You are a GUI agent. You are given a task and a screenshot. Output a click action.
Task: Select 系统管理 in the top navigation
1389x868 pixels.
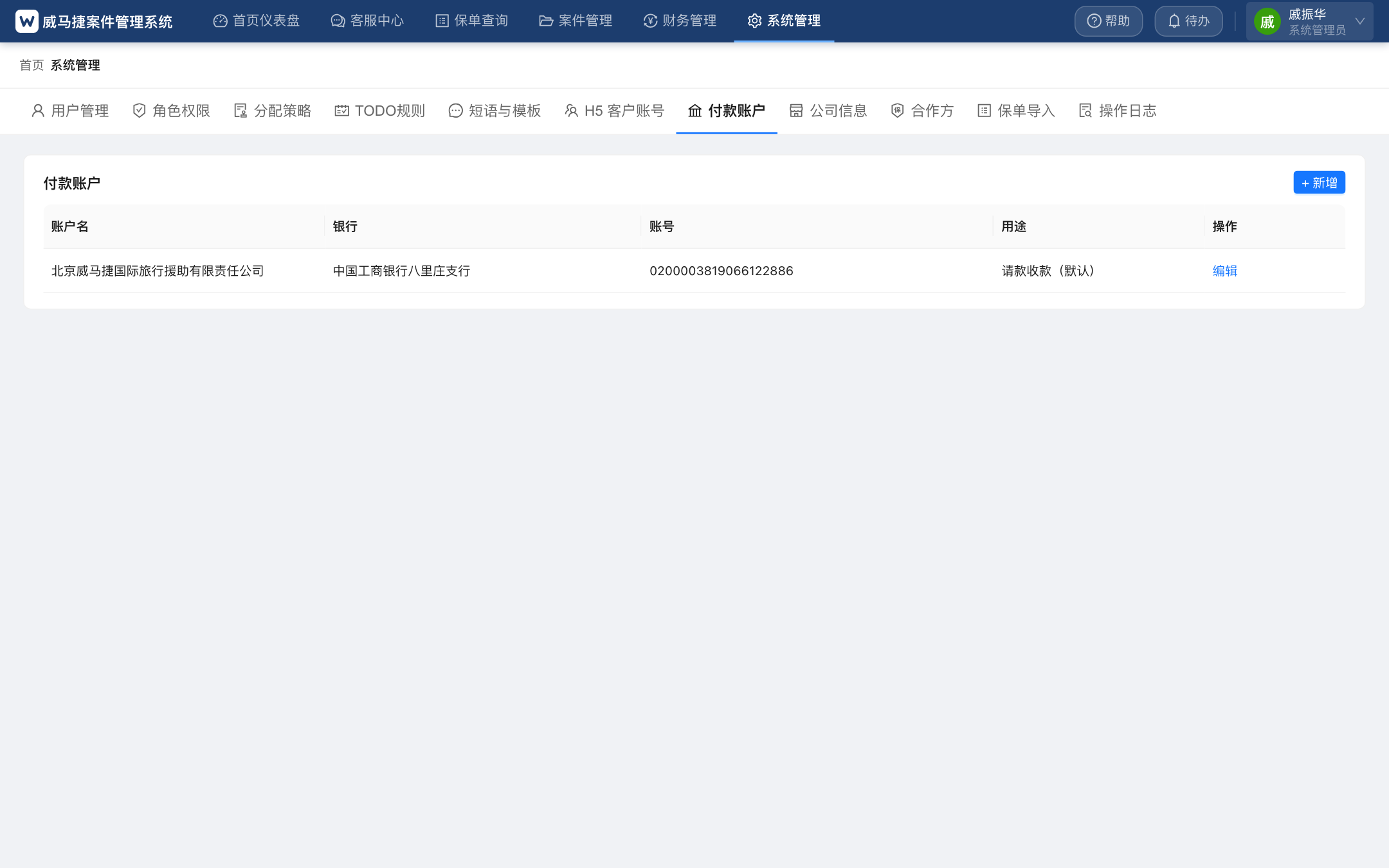click(784, 21)
